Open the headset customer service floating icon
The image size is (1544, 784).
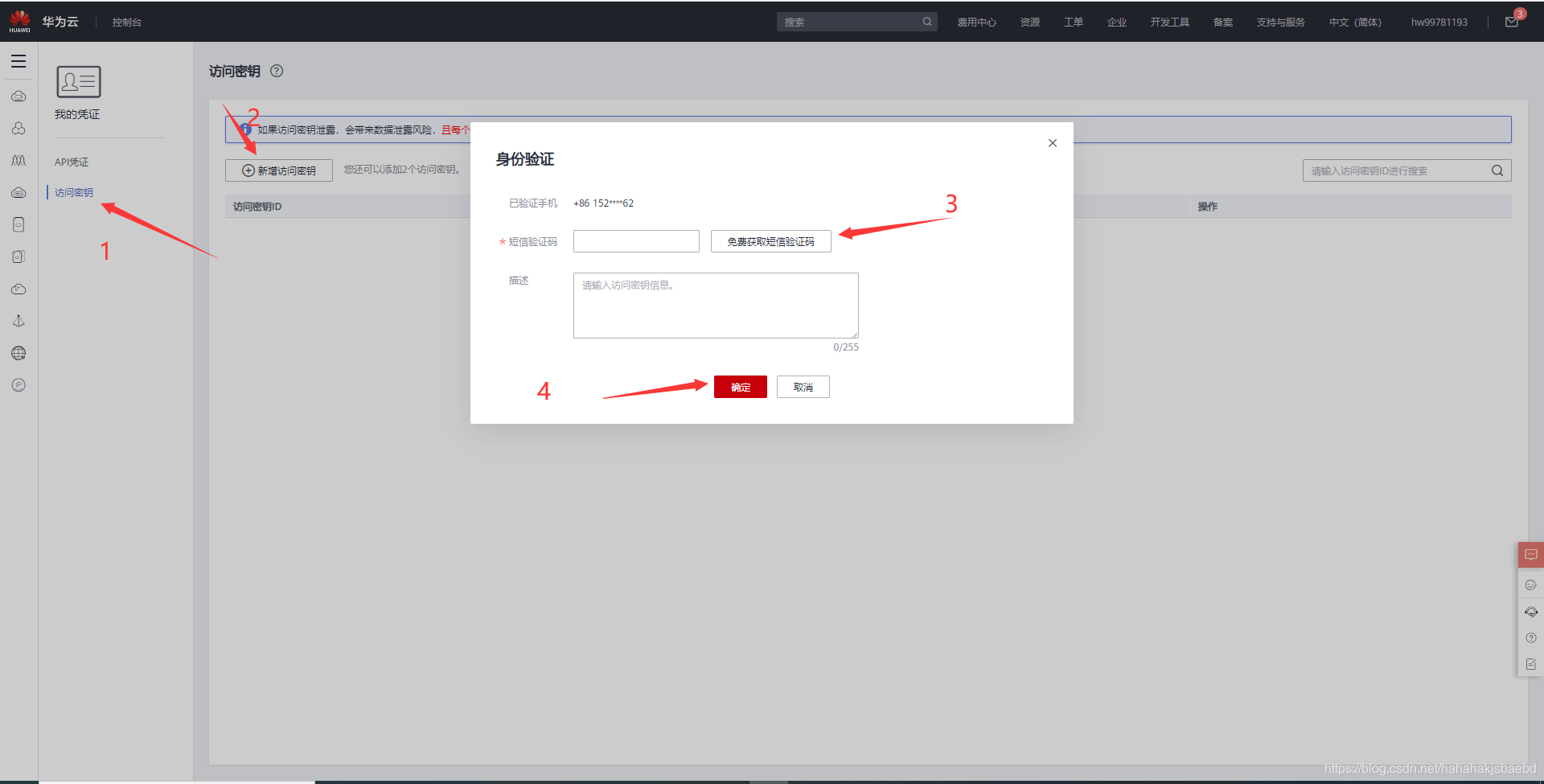1531,612
